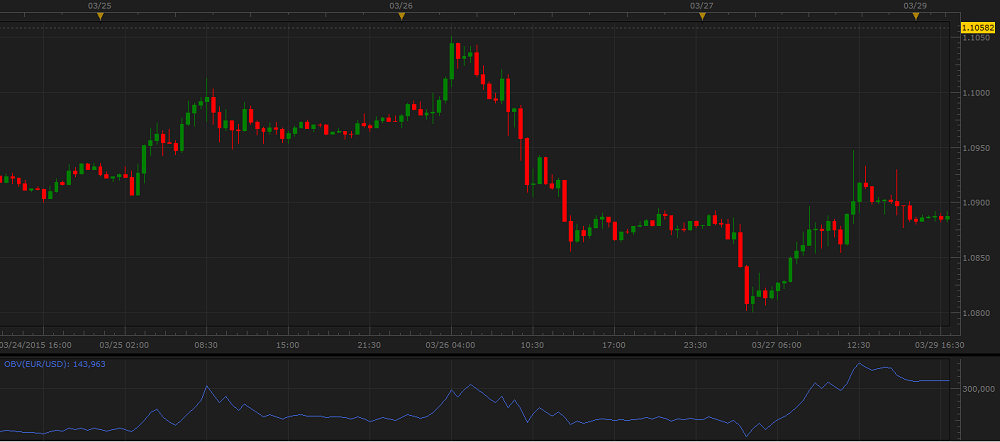Click the 03/26 day marker triangle

(x=401, y=17)
